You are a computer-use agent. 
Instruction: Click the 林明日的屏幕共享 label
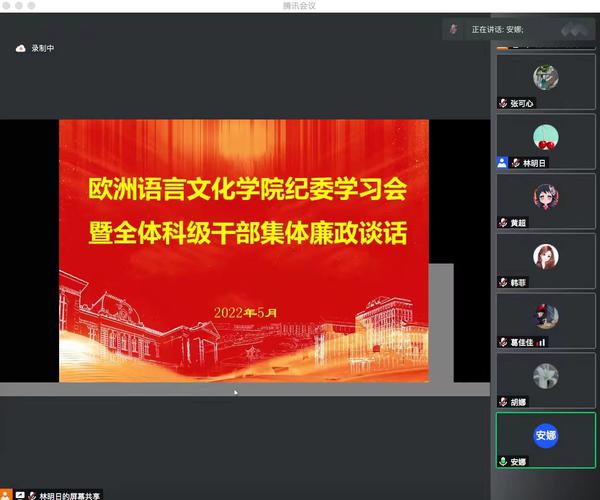point(70,495)
